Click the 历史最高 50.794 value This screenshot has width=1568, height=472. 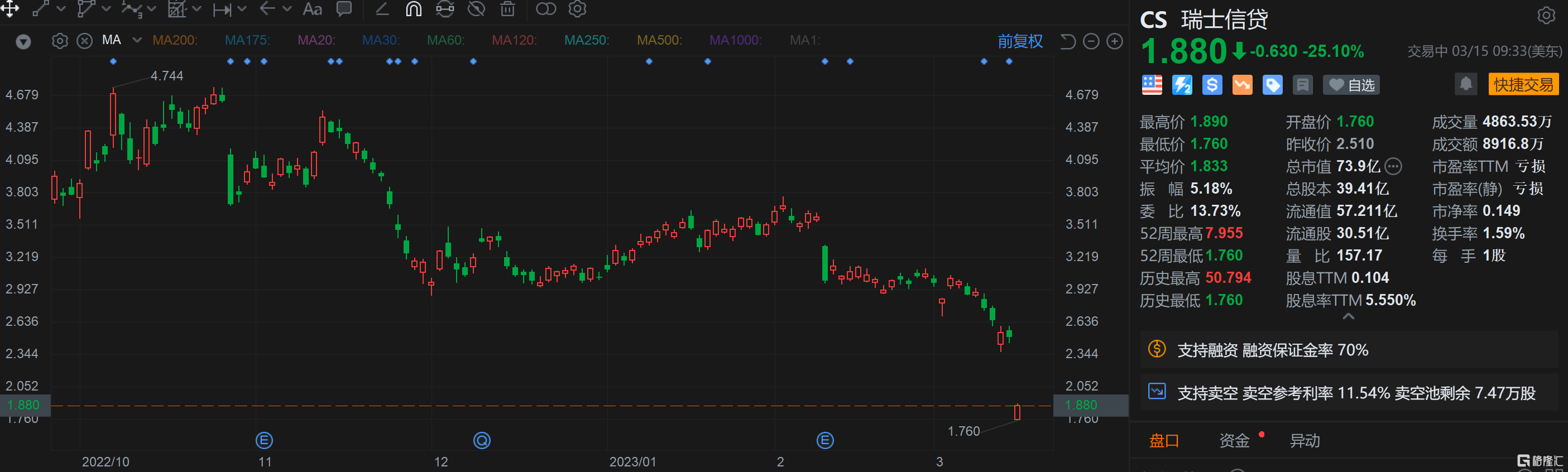tap(1229, 277)
